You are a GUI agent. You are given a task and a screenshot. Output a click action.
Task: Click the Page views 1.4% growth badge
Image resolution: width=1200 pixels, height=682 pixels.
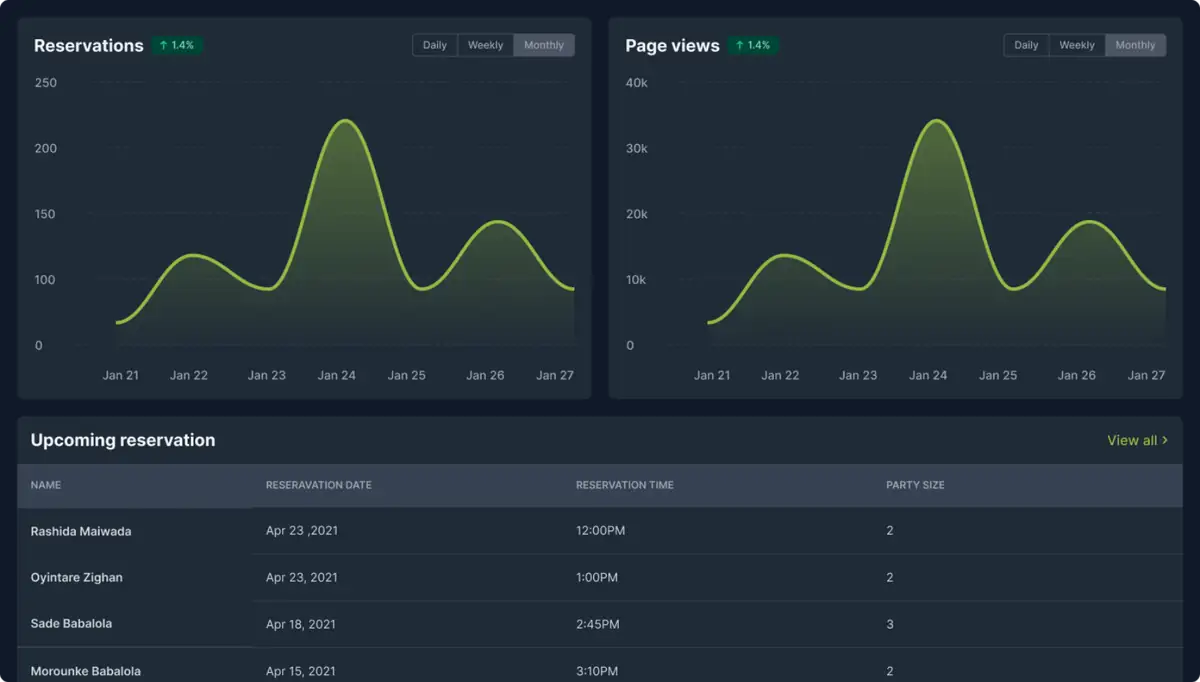[753, 45]
